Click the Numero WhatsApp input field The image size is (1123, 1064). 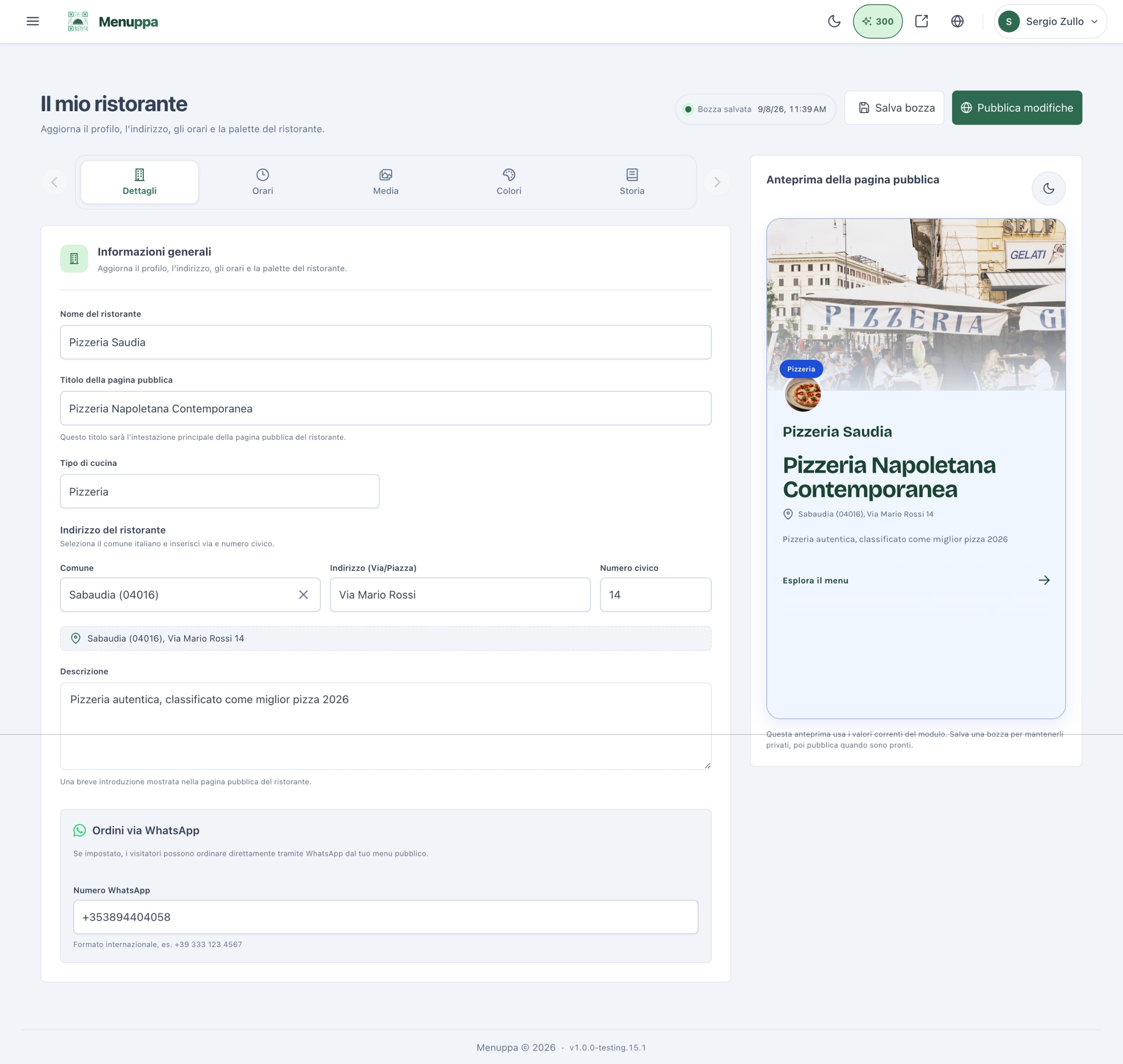[x=386, y=917]
